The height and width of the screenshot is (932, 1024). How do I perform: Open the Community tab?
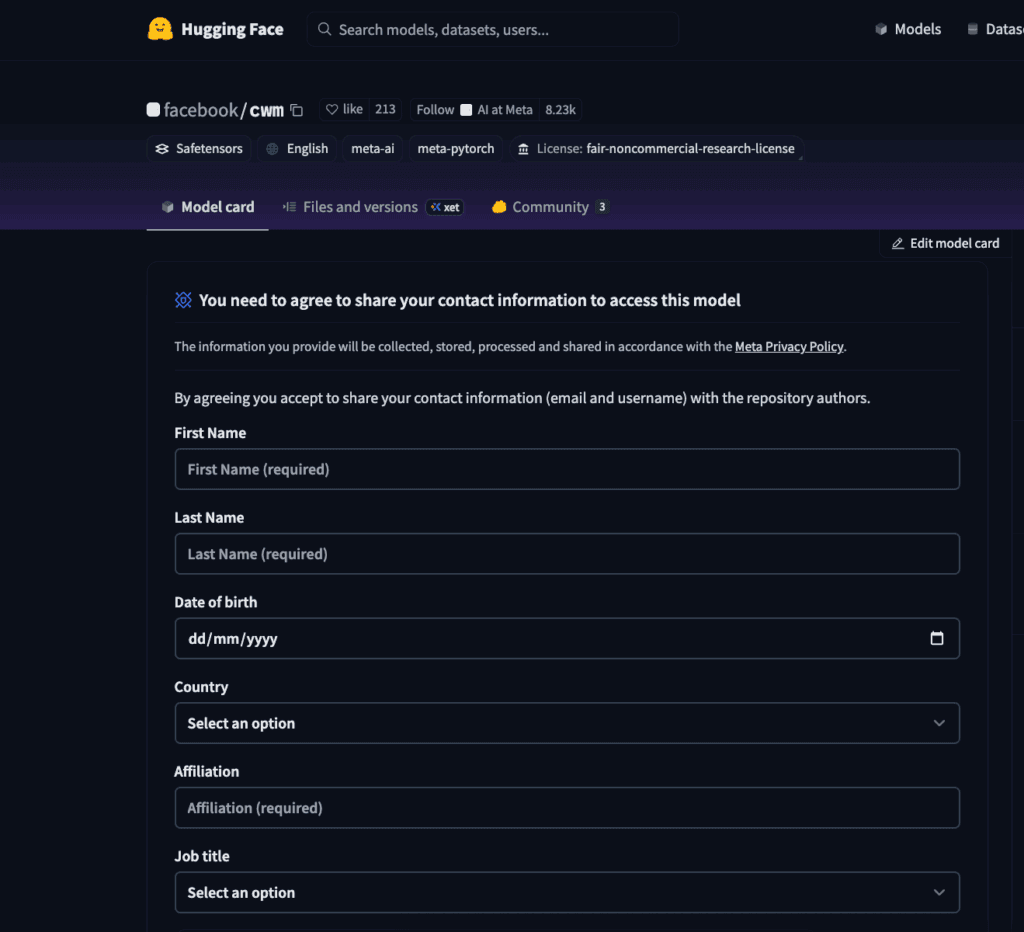[x=549, y=207]
